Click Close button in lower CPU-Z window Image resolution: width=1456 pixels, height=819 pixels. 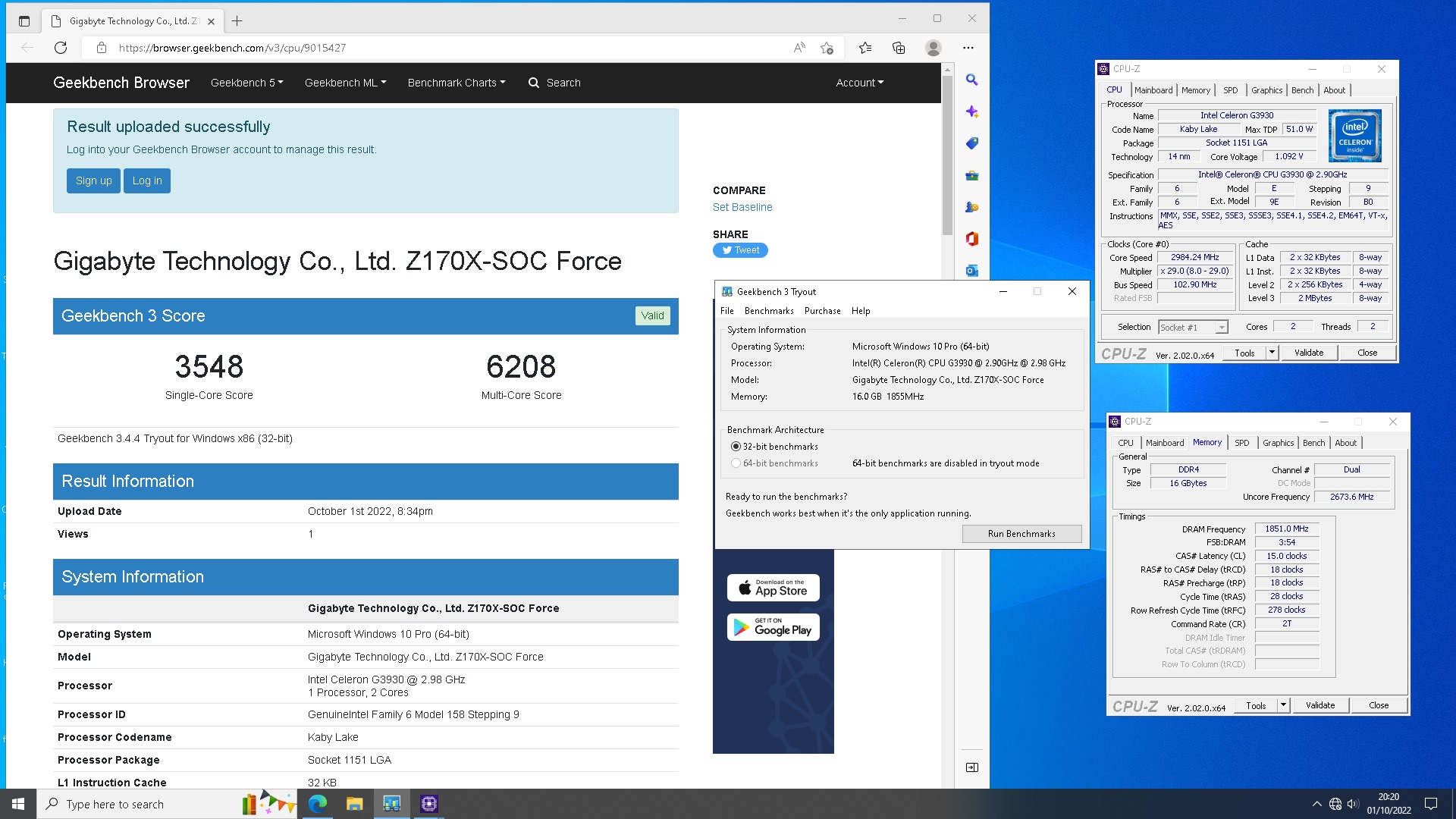point(1379,705)
